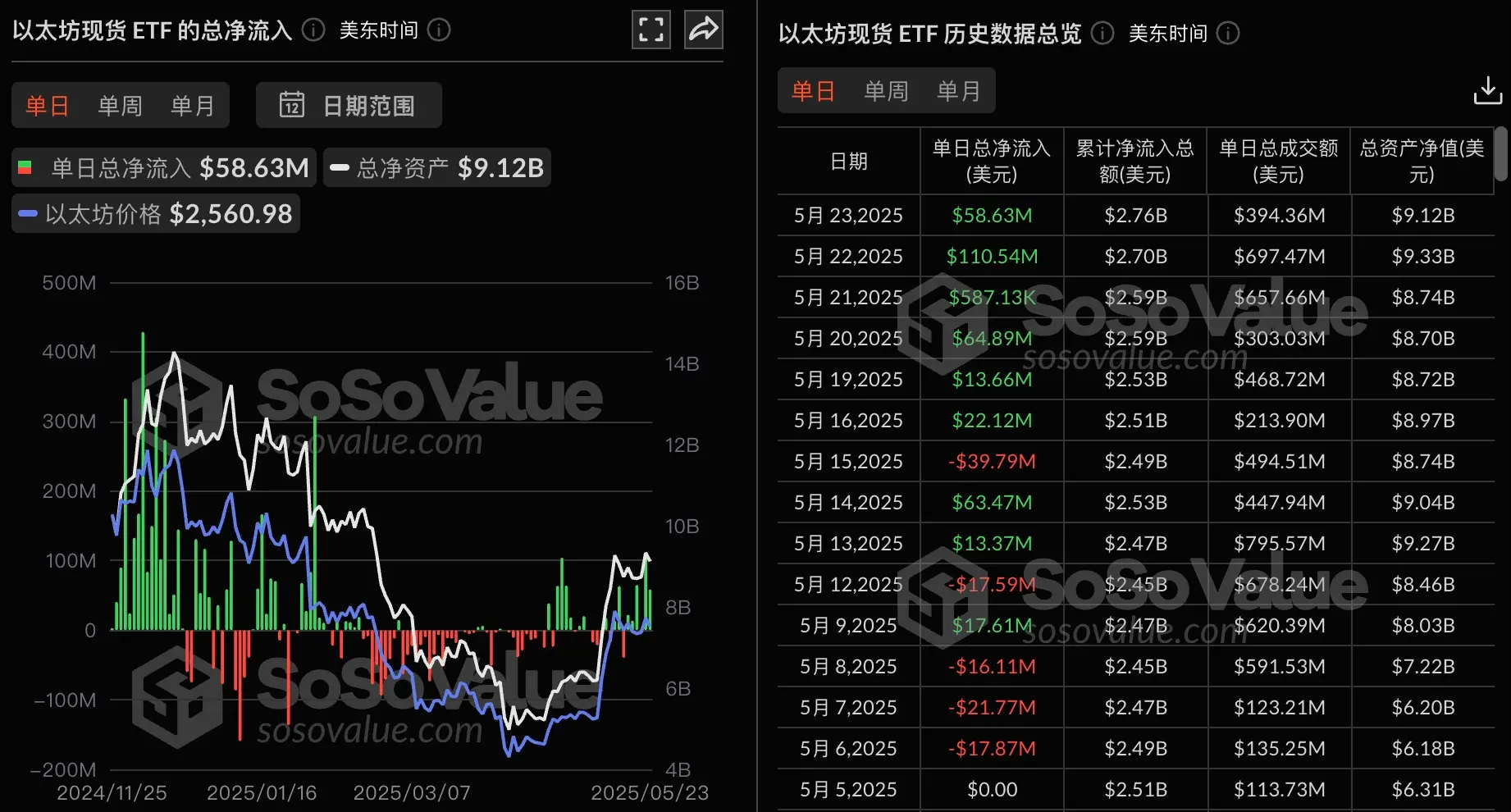Open info tooltip beside 以太坊现货 ETF 的总净流入 title
The height and width of the screenshot is (812, 1511).
pyautogui.click(x=312, y=30)
